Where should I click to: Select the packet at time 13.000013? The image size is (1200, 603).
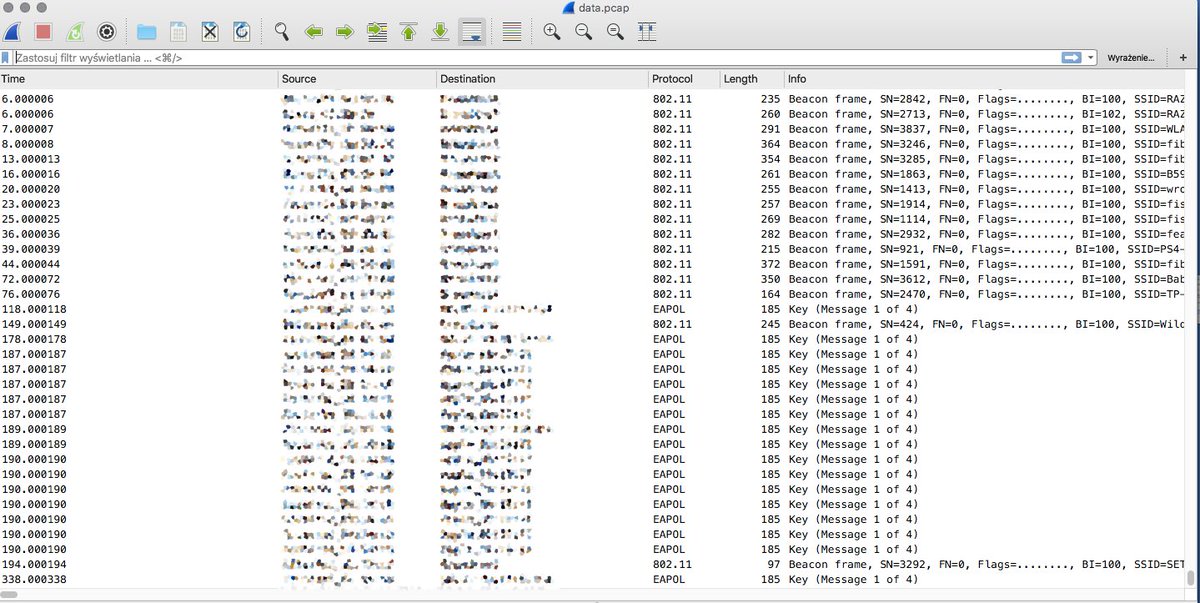594,159
